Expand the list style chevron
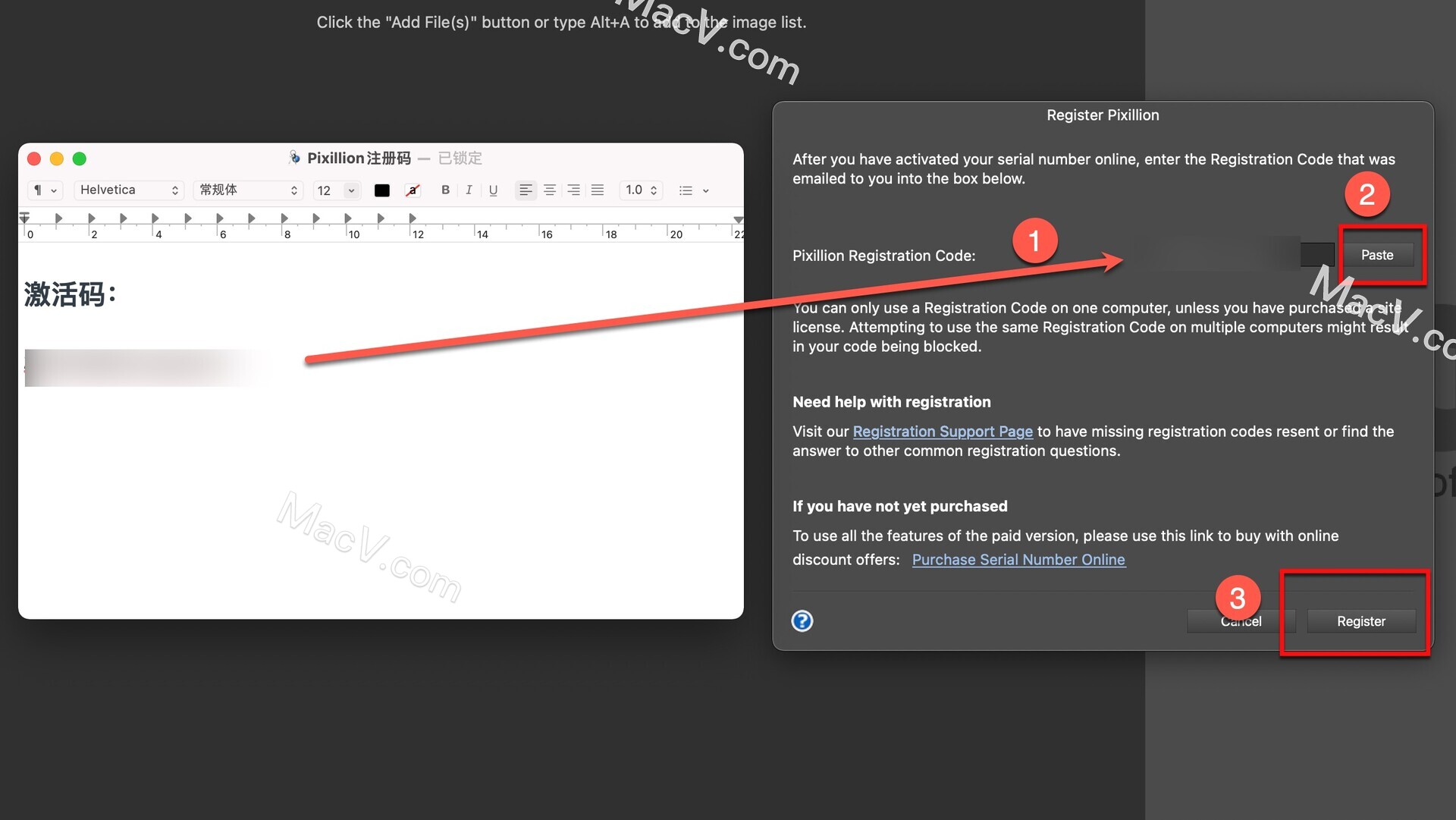The height and width of the screenshot is (820, 1456). (x=706, y=191)
